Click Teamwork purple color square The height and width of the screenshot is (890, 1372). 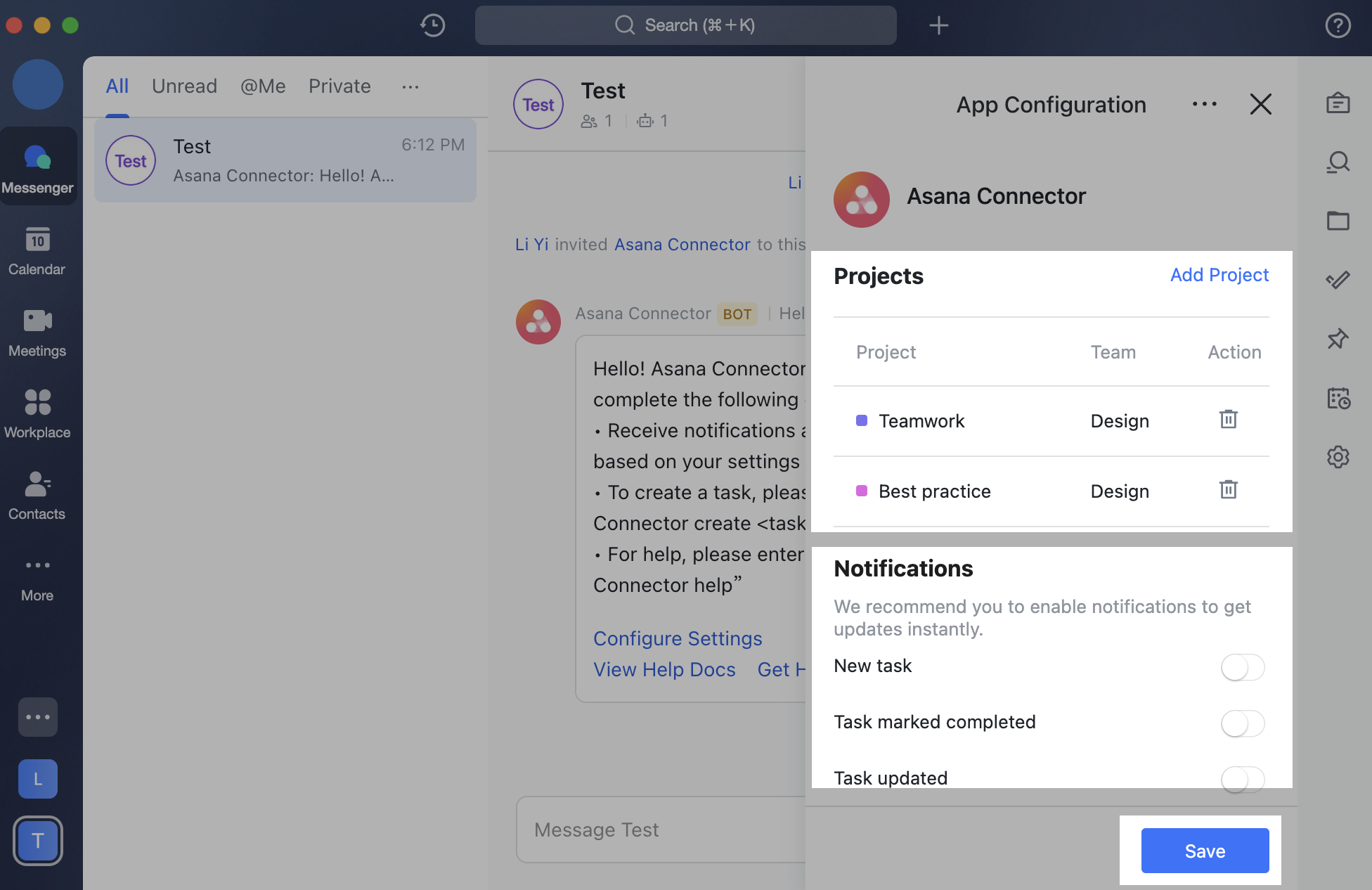(x=861, y=420)
